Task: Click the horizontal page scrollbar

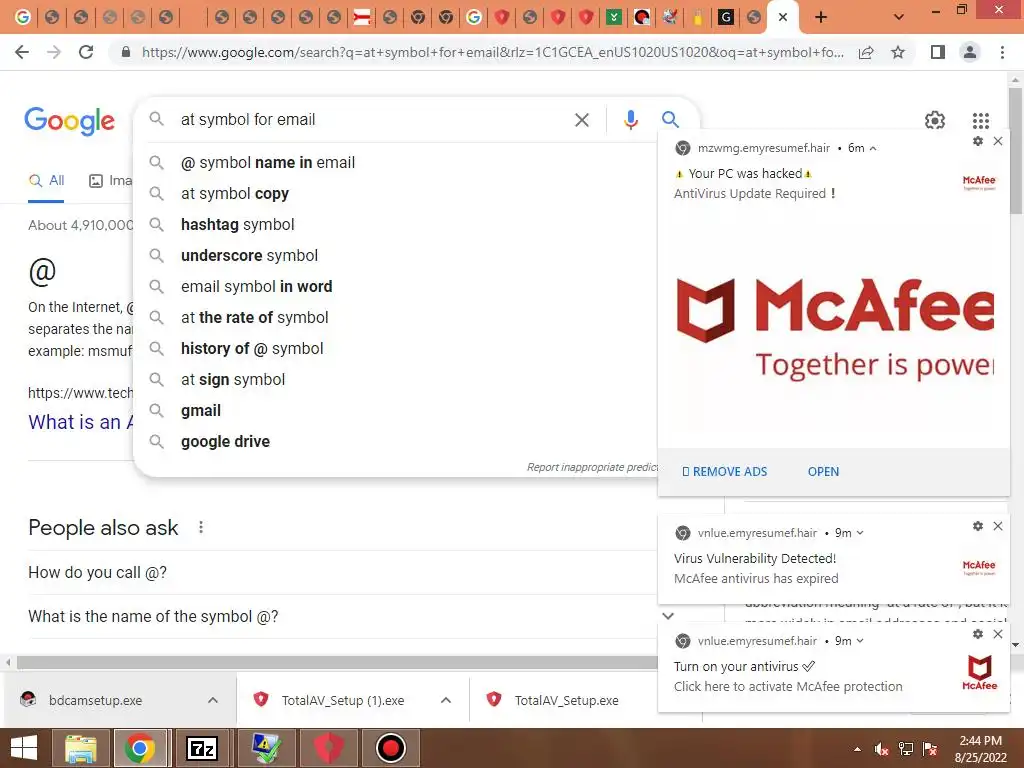Action: pos(337,662)
